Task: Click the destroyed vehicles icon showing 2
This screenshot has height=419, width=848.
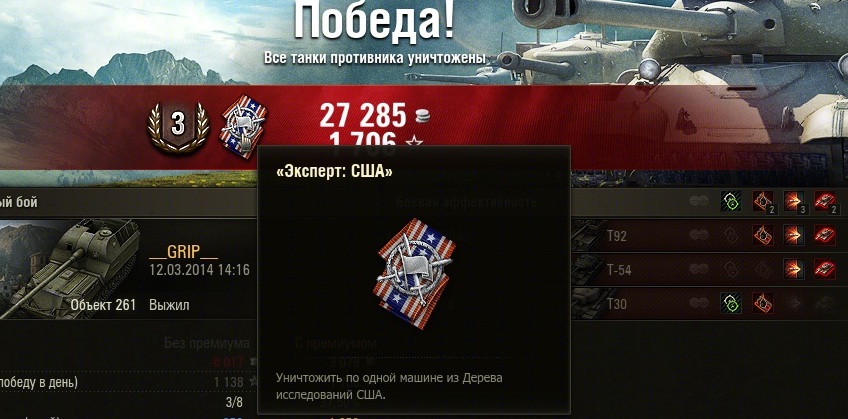Action: point(825,202)
